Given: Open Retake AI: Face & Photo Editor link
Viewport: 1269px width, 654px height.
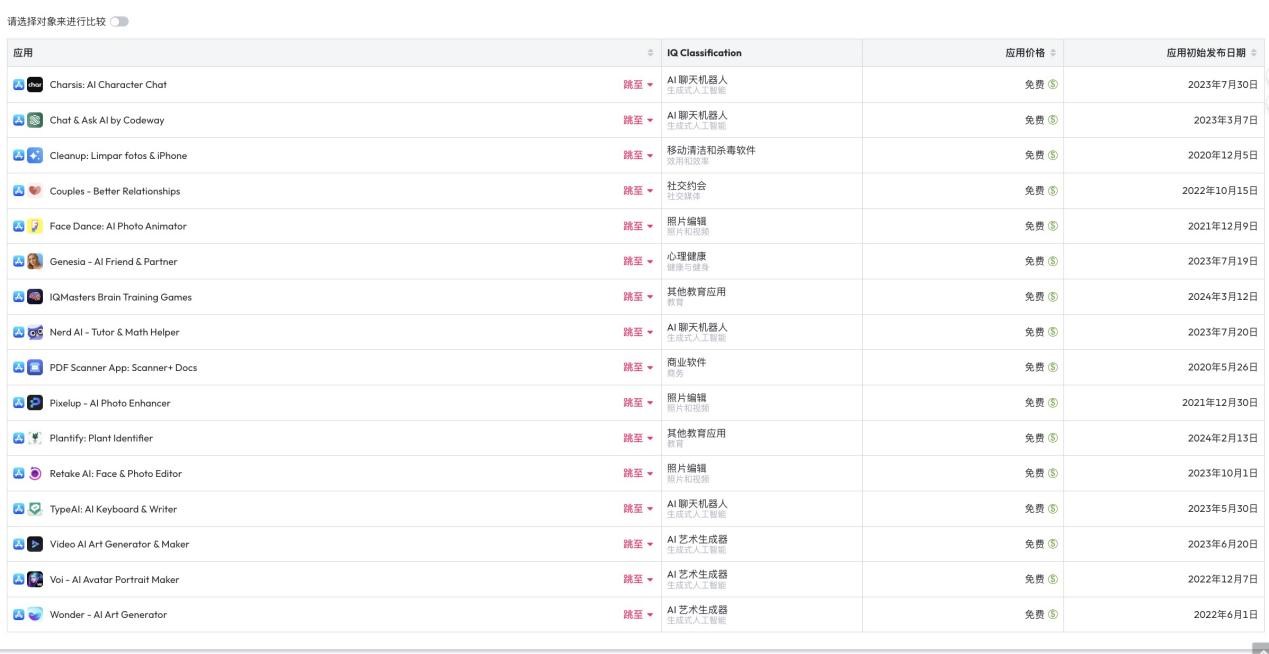Looking at the screenshot, I should 115,474.
